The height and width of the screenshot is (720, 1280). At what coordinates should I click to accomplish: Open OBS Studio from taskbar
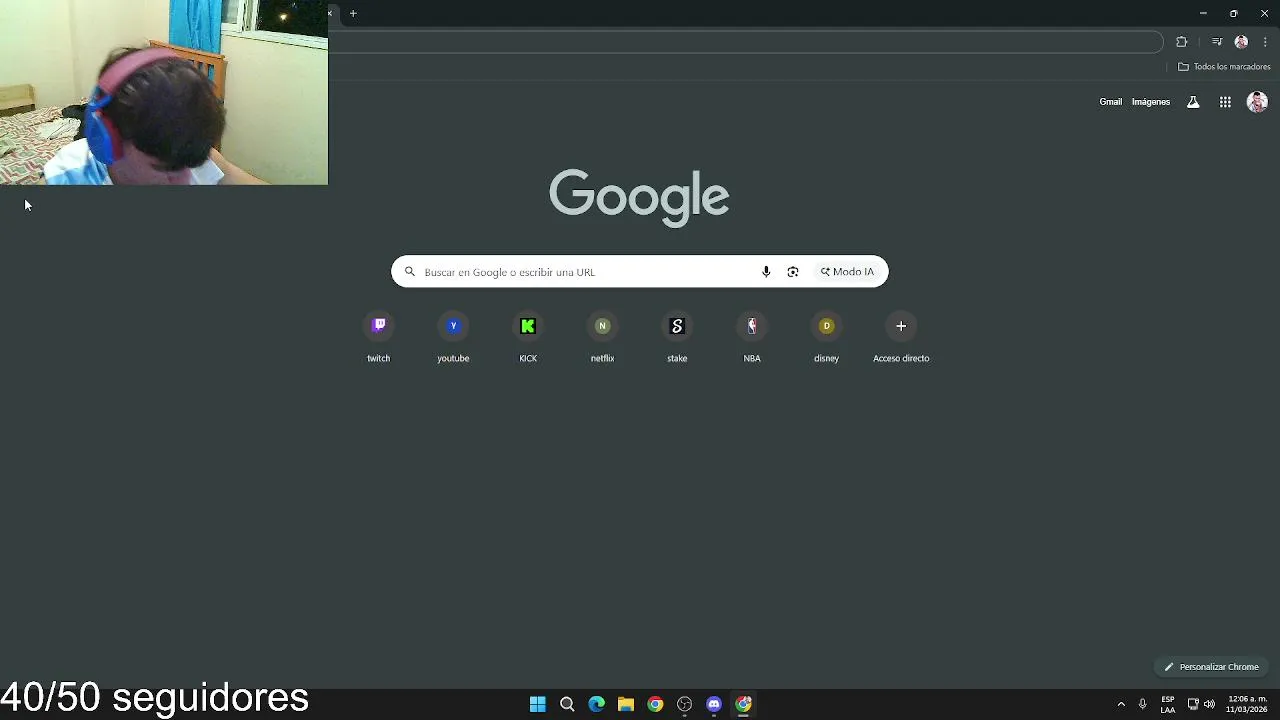(684, 704)
